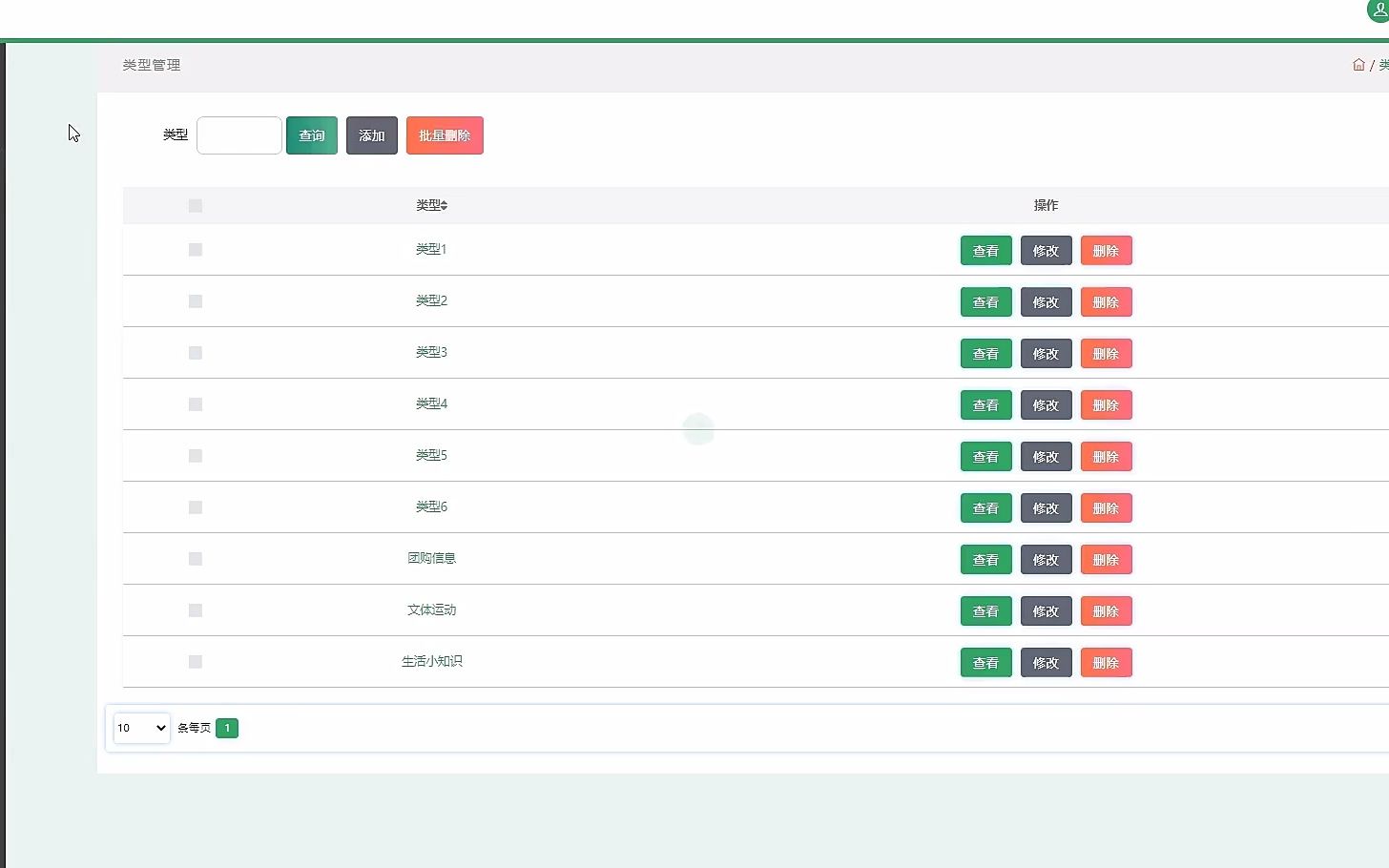The image size is (1389, 868).
Task: Check the box for 生活小知识 row
Action: pos(196,662)
